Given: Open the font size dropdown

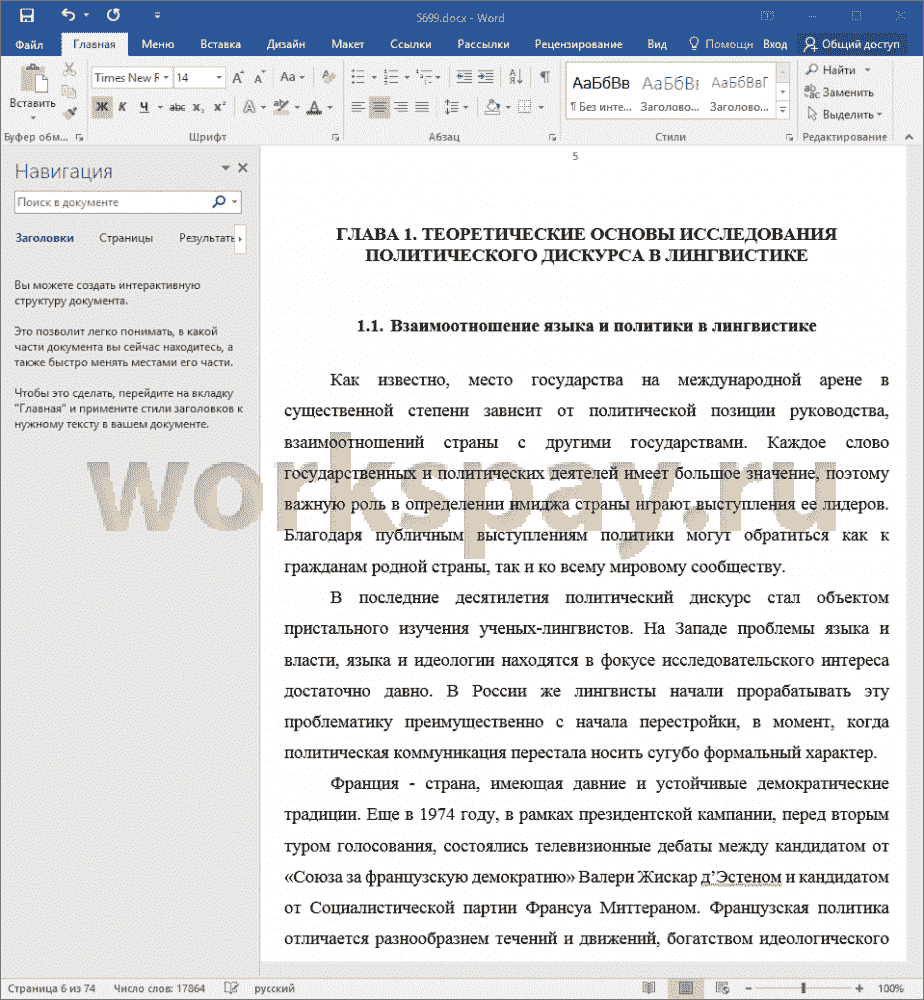Looking at the screenshot, I should pyautogui.click(x=219, y=78).
